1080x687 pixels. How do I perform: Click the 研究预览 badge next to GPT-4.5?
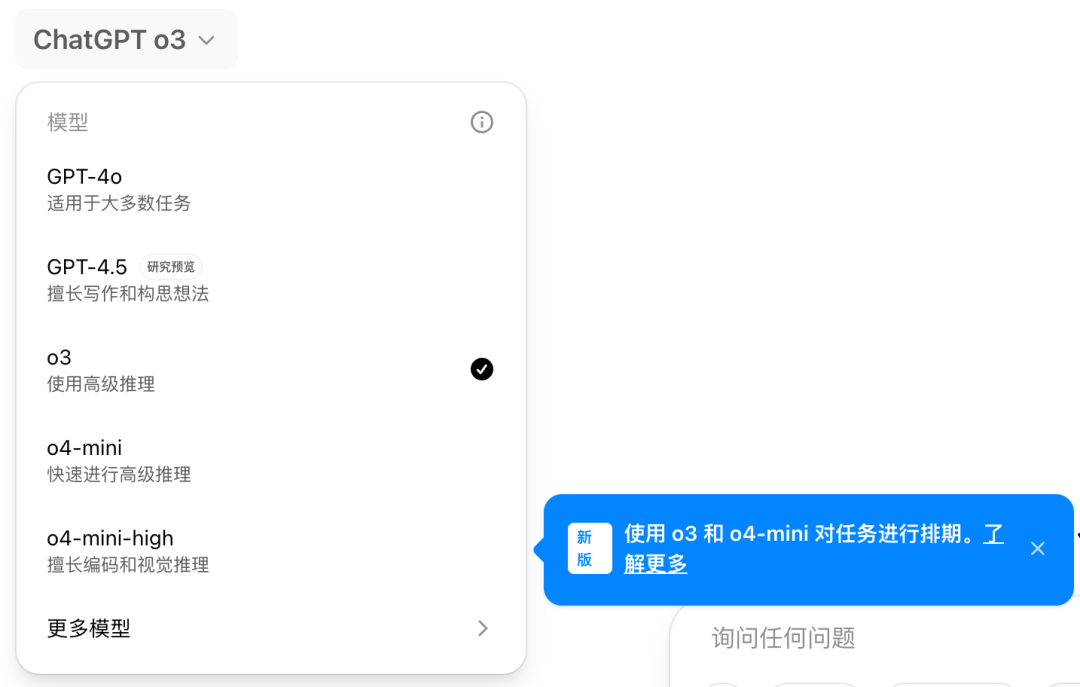click(x=171, y=267)
